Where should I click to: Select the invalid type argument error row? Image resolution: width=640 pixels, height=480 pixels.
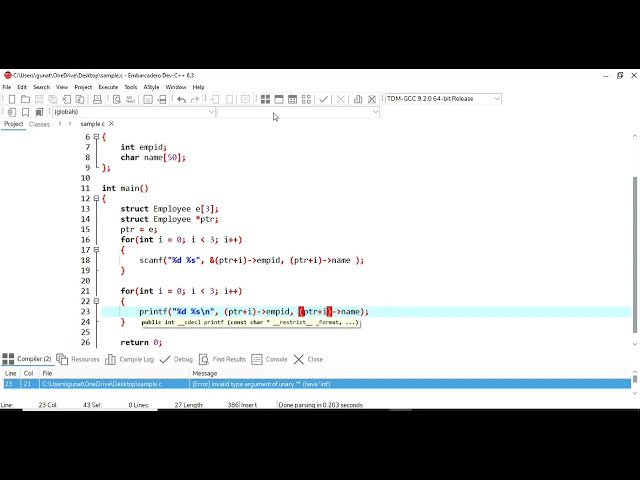317,384
